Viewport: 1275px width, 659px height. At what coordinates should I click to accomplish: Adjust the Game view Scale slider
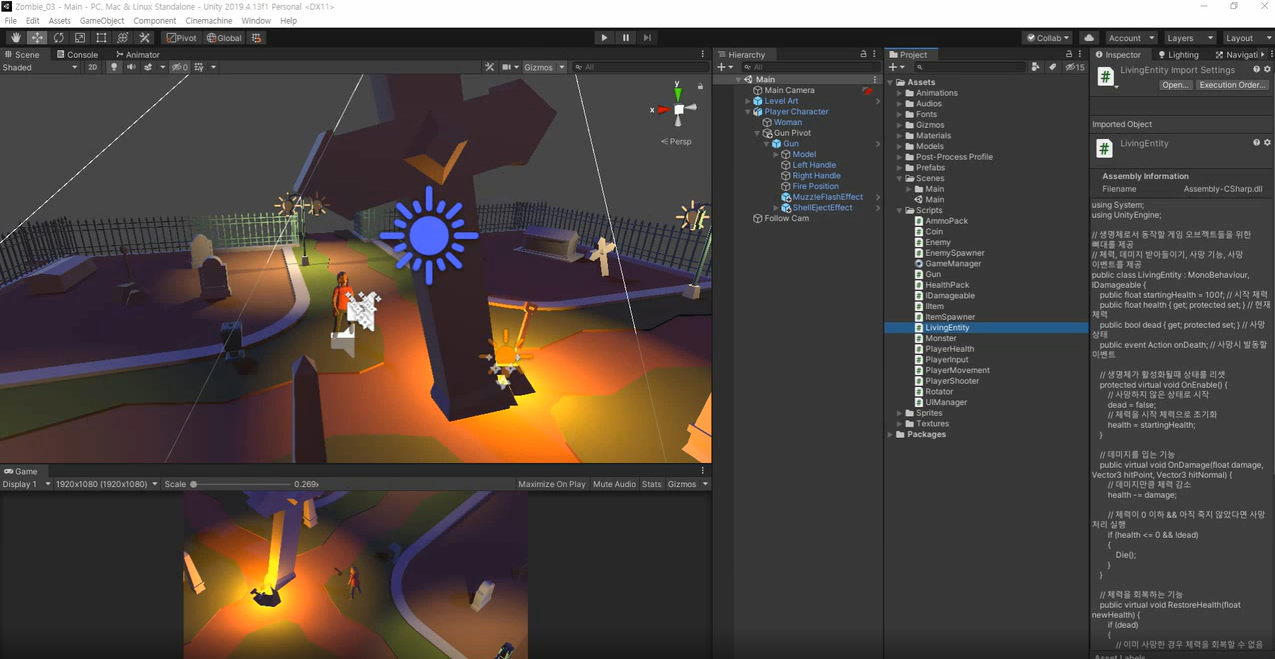(194, 484)
